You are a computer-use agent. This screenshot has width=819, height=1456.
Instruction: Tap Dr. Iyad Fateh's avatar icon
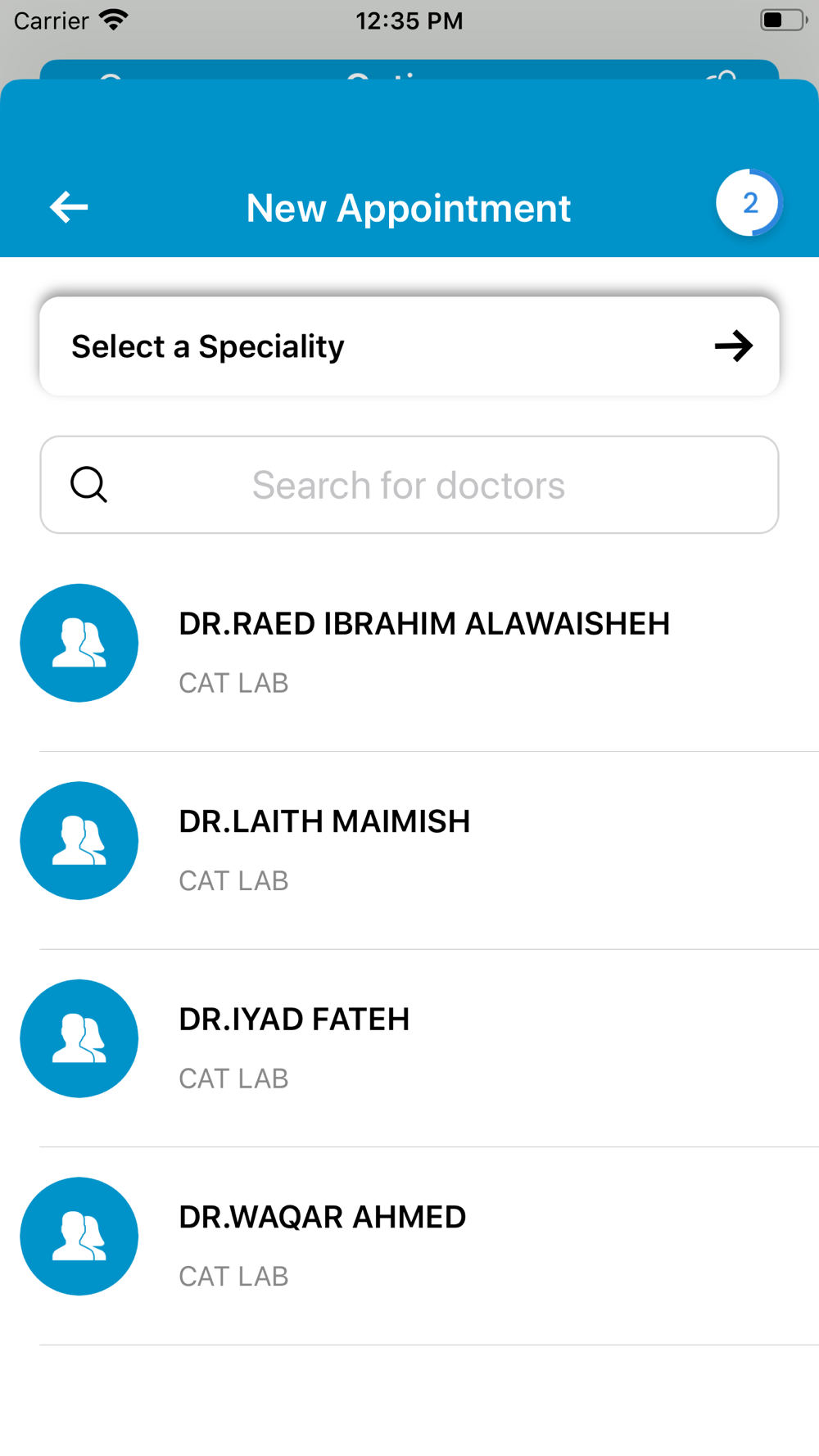(x=79, y=1038)
